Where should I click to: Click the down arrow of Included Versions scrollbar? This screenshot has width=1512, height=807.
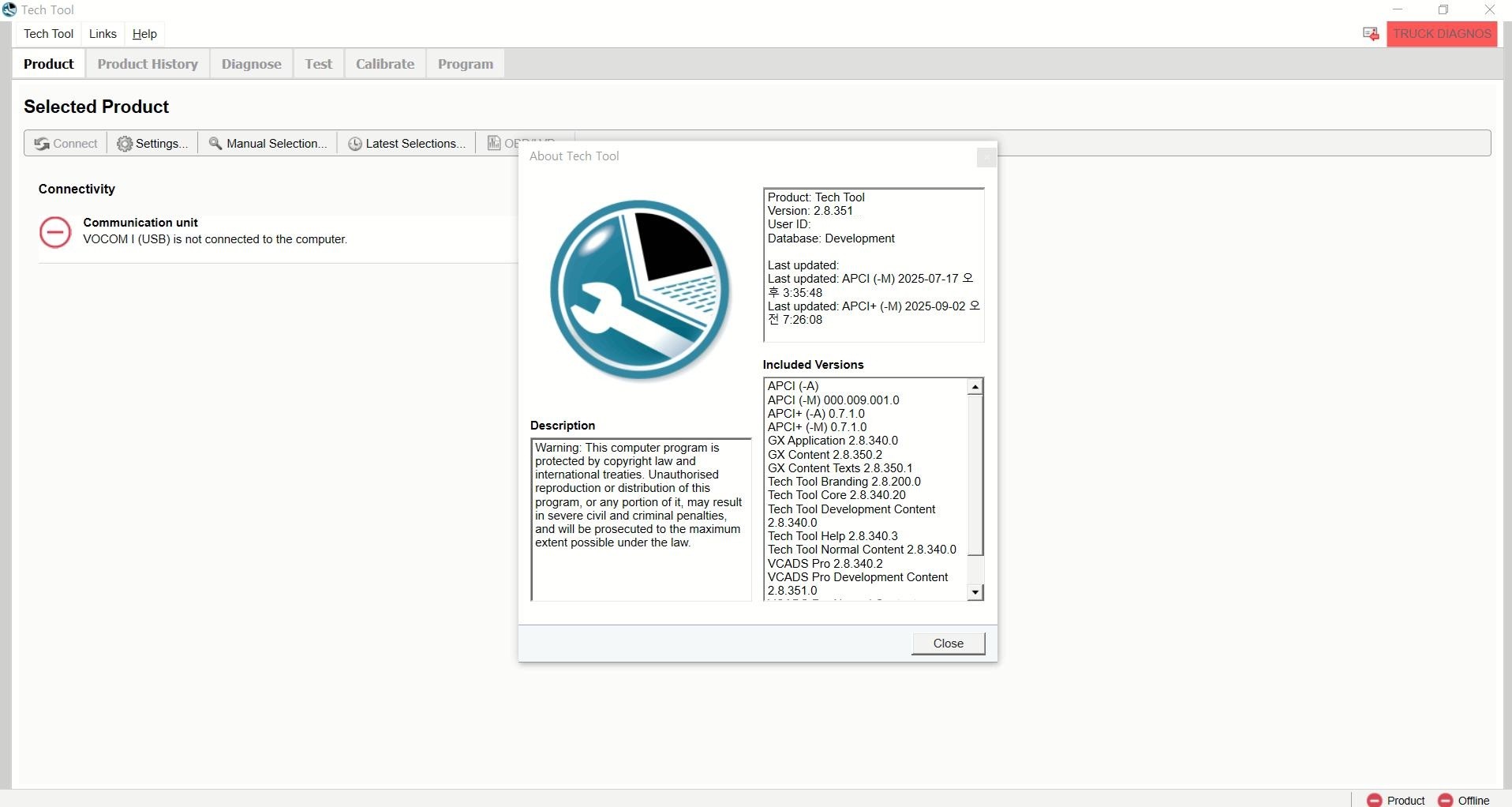click(x=975, y=592)
